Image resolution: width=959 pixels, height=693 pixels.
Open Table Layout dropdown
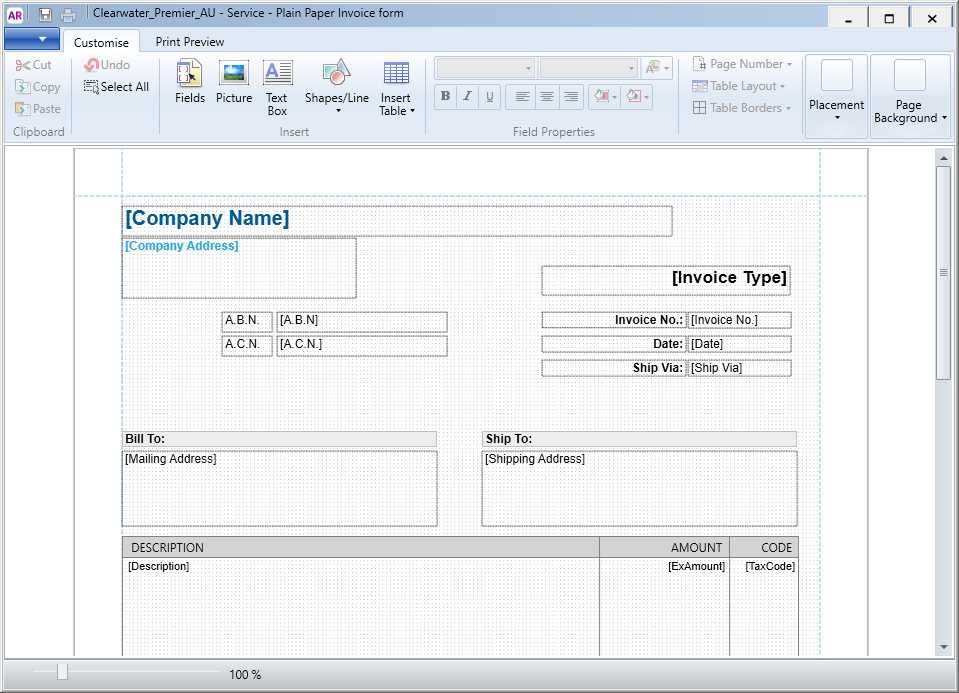point(738,86)
